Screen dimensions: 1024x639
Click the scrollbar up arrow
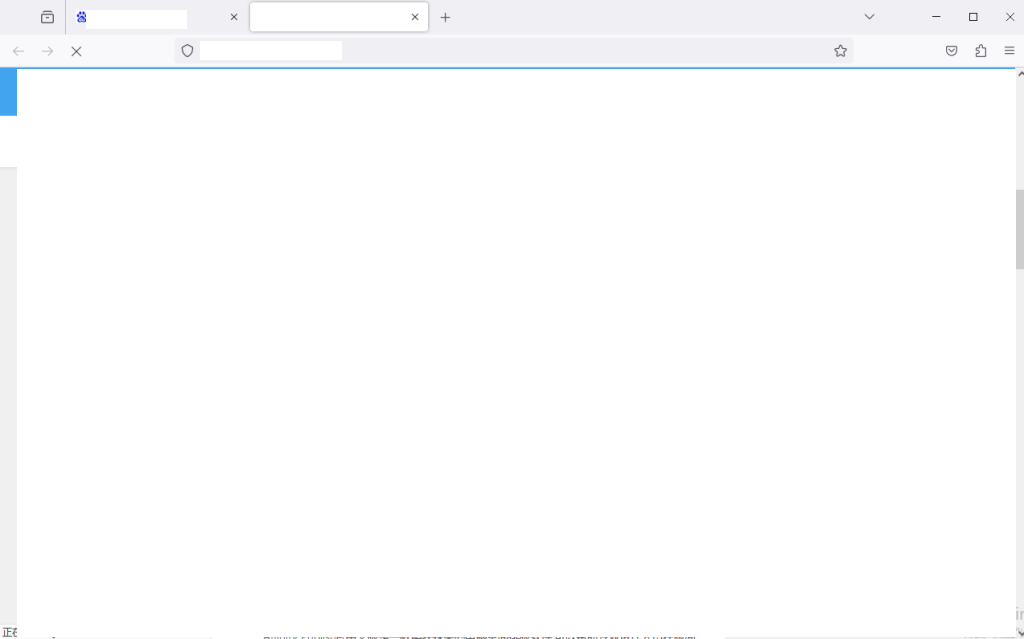(x=1020, y=74)
